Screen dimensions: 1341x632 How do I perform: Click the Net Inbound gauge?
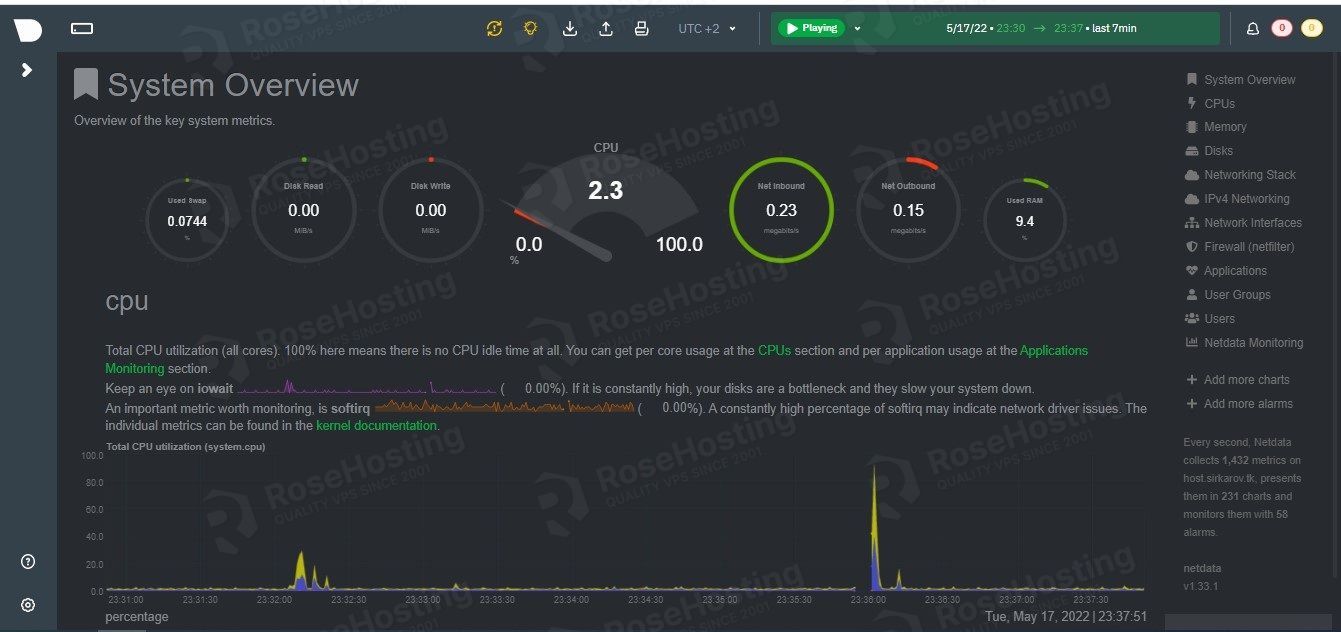tap(781, 210)
